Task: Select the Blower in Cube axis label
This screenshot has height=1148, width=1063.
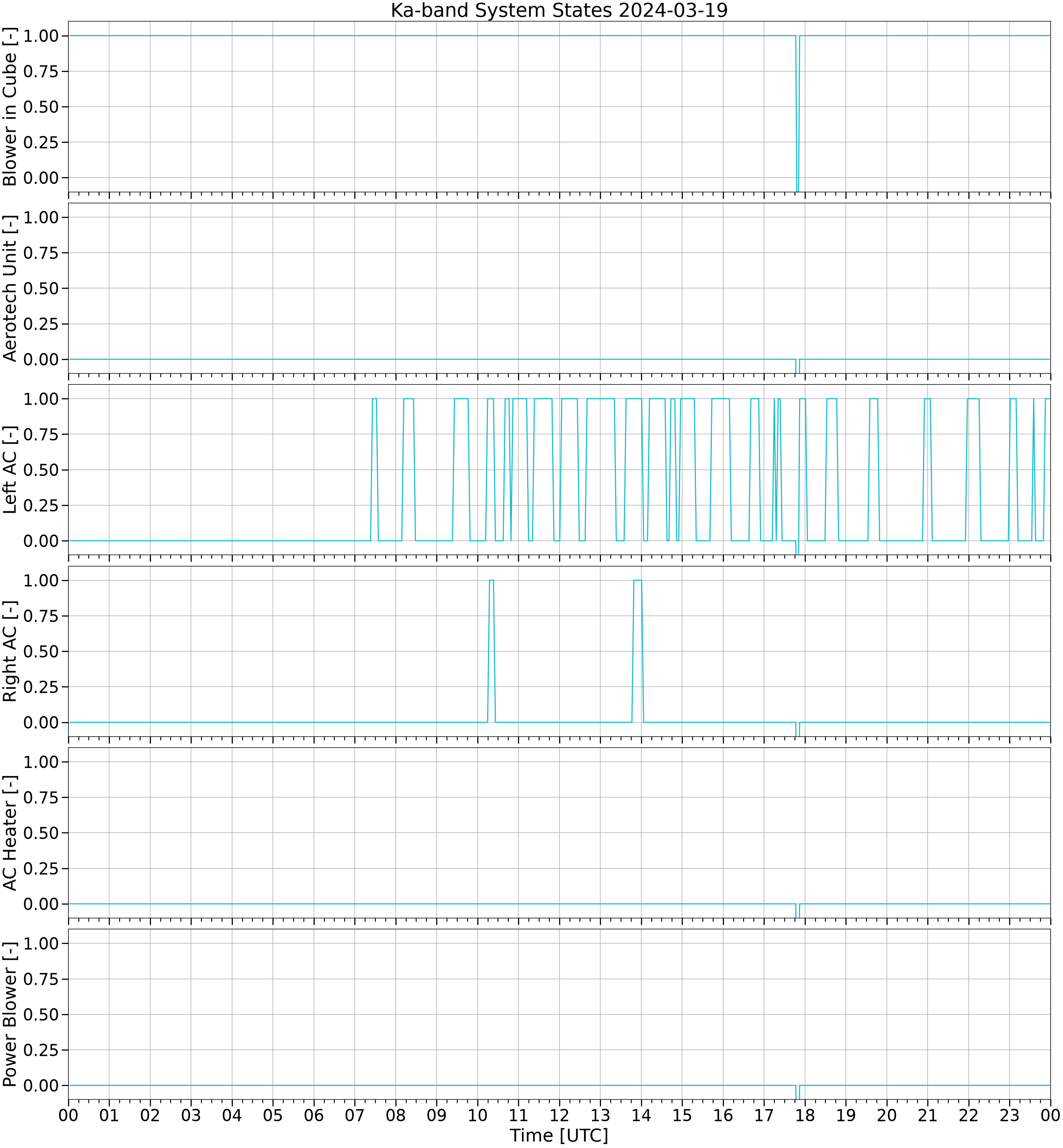Action: [10, 106]
